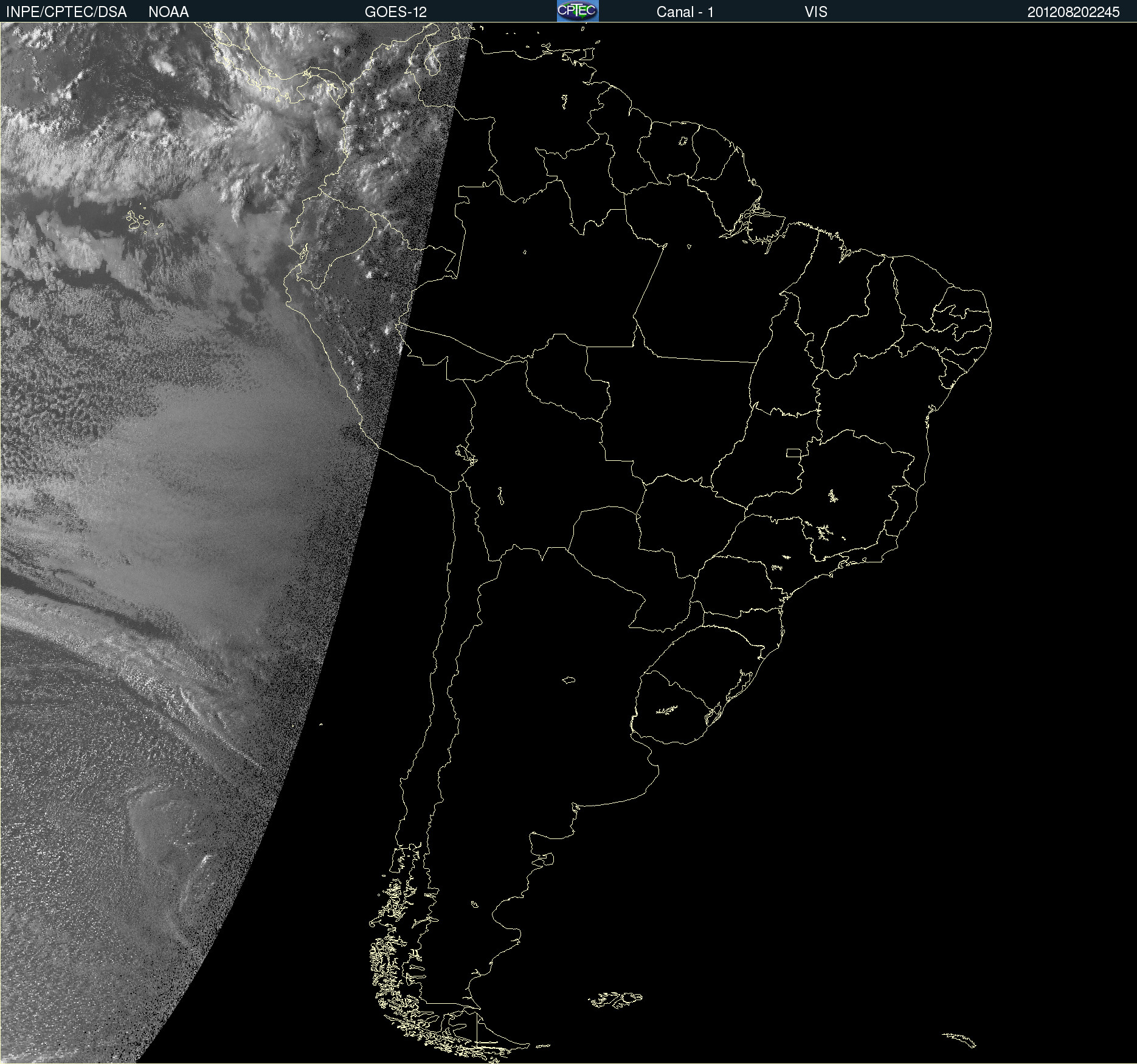Click the NOAA label in the header
Screen dimensions: 1137x1064
tap(168, 12)
